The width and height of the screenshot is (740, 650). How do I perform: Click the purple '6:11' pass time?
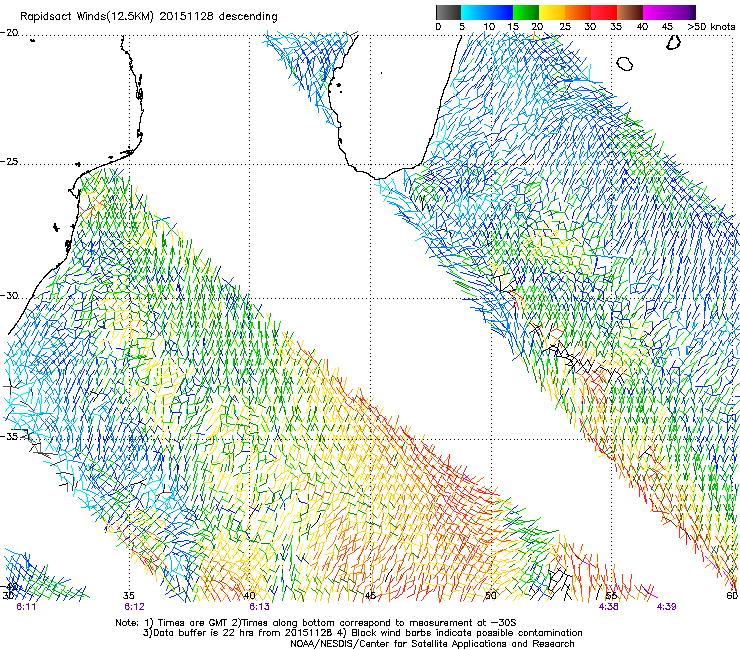point(26,607)
